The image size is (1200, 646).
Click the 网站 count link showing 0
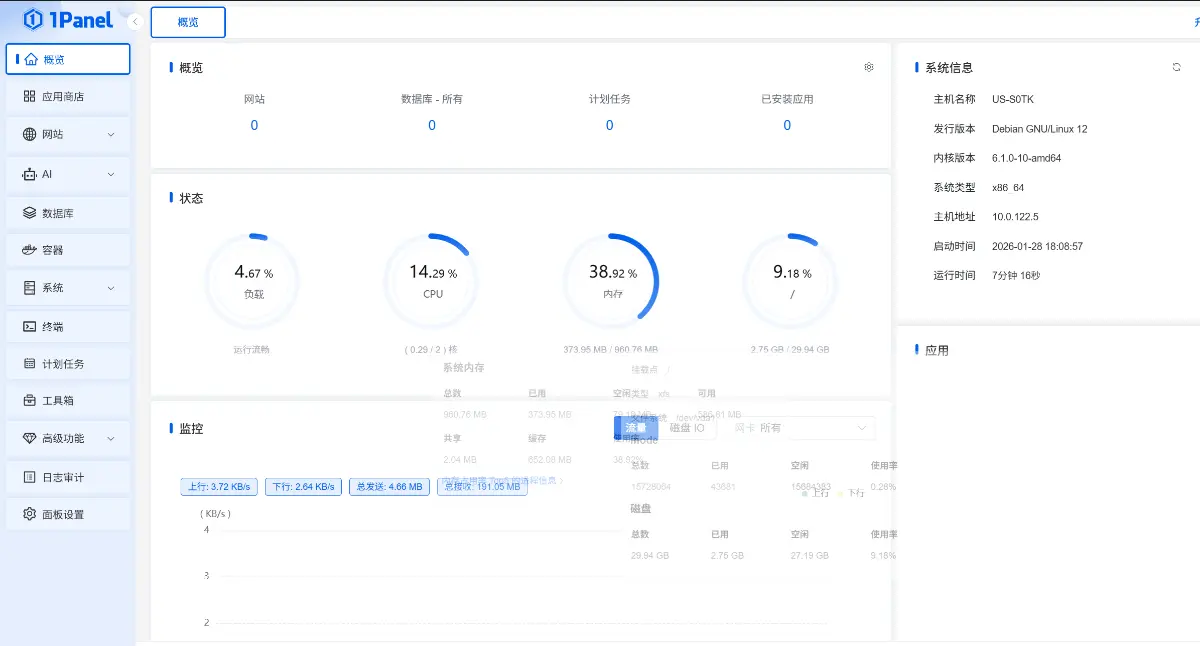[254, 125]
